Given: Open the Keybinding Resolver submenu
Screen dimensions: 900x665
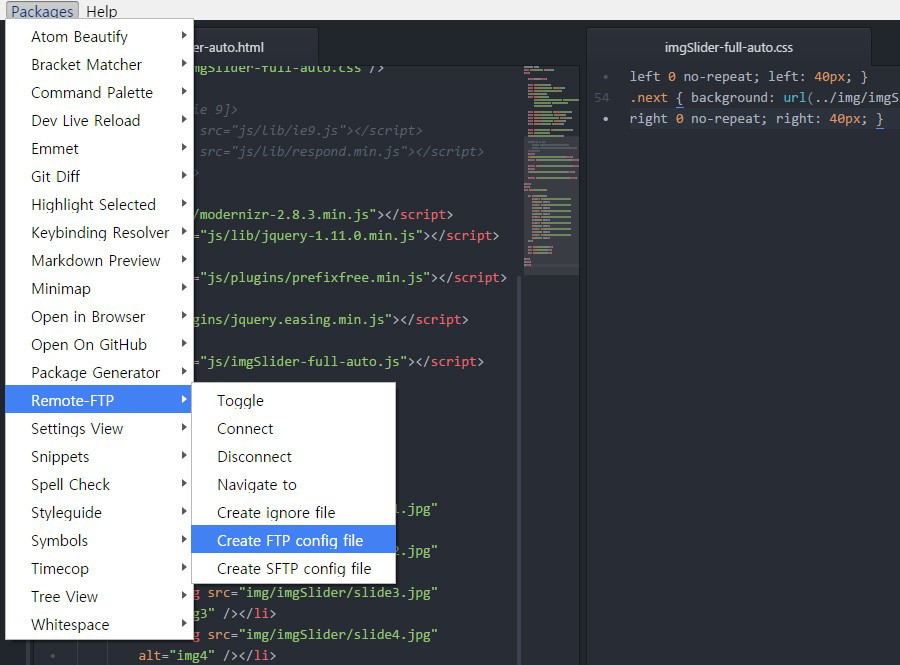Looking at the screenshot, I should [99, 233].
